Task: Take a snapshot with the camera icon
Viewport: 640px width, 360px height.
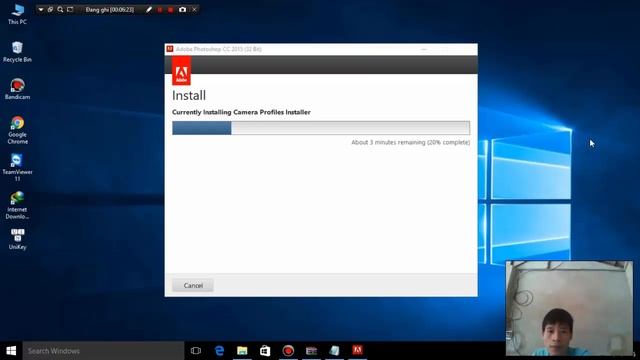Action: [182, 9]
